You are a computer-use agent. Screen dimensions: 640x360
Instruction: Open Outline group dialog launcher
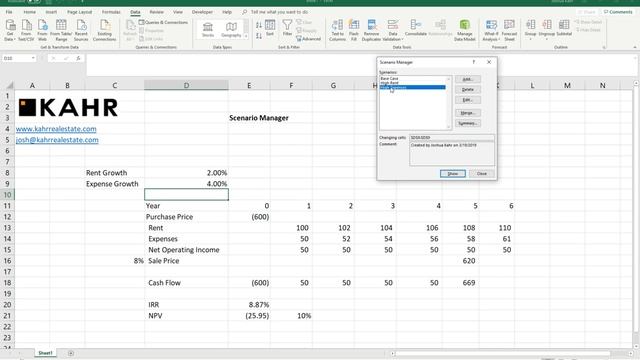[x=604, y=47]
